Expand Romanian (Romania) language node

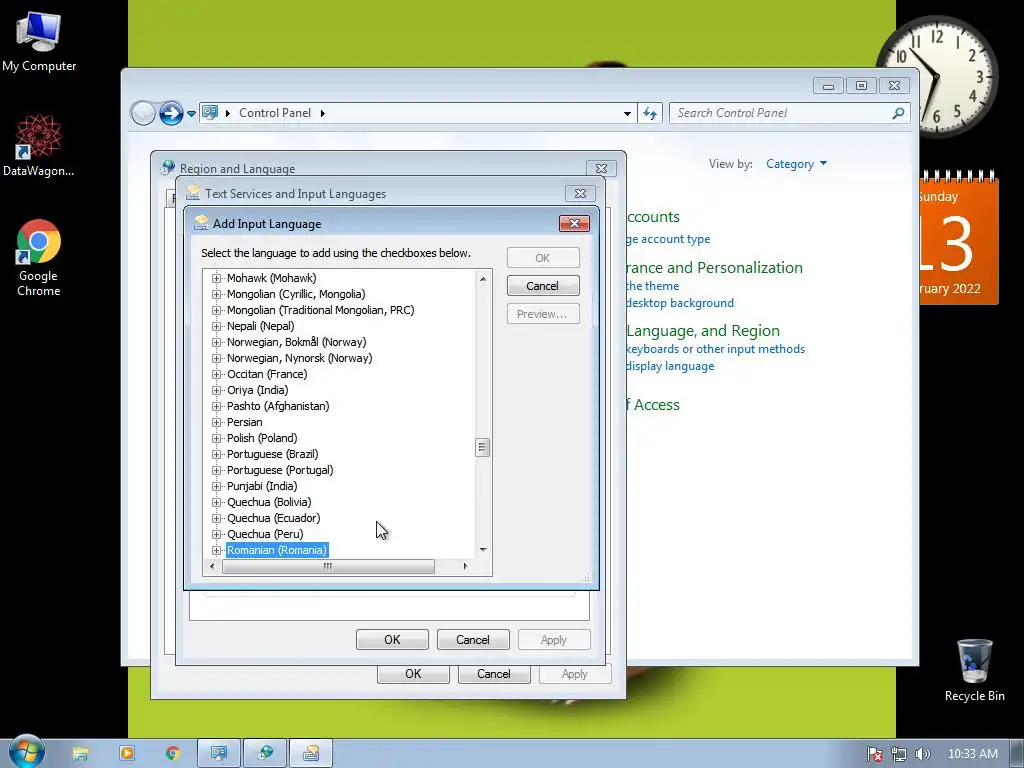point(216,551)
